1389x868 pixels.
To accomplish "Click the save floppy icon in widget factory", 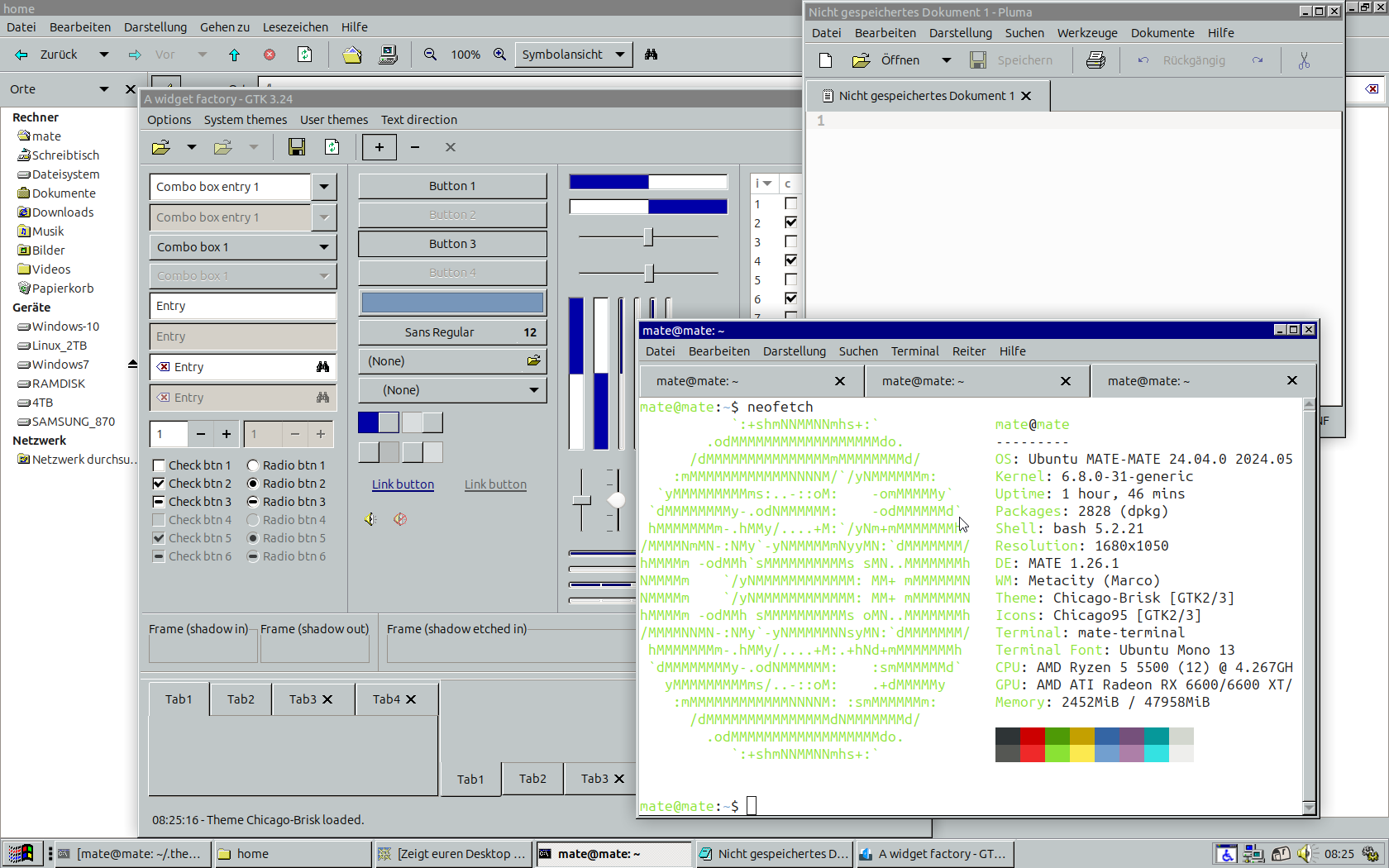I will click(297, 147).
